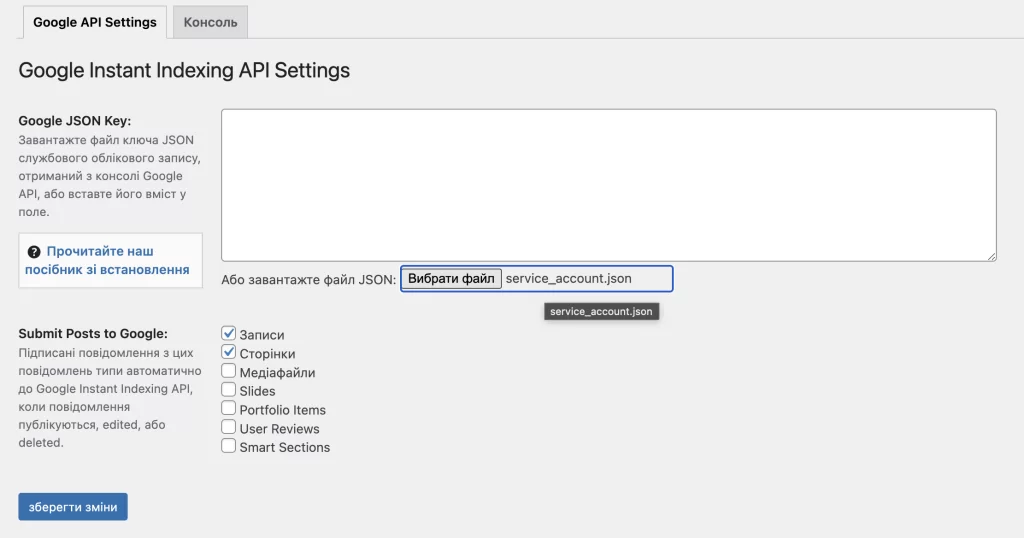
Task: Check the Portfolio Items checkbox
Action: (x=229, y=409)
